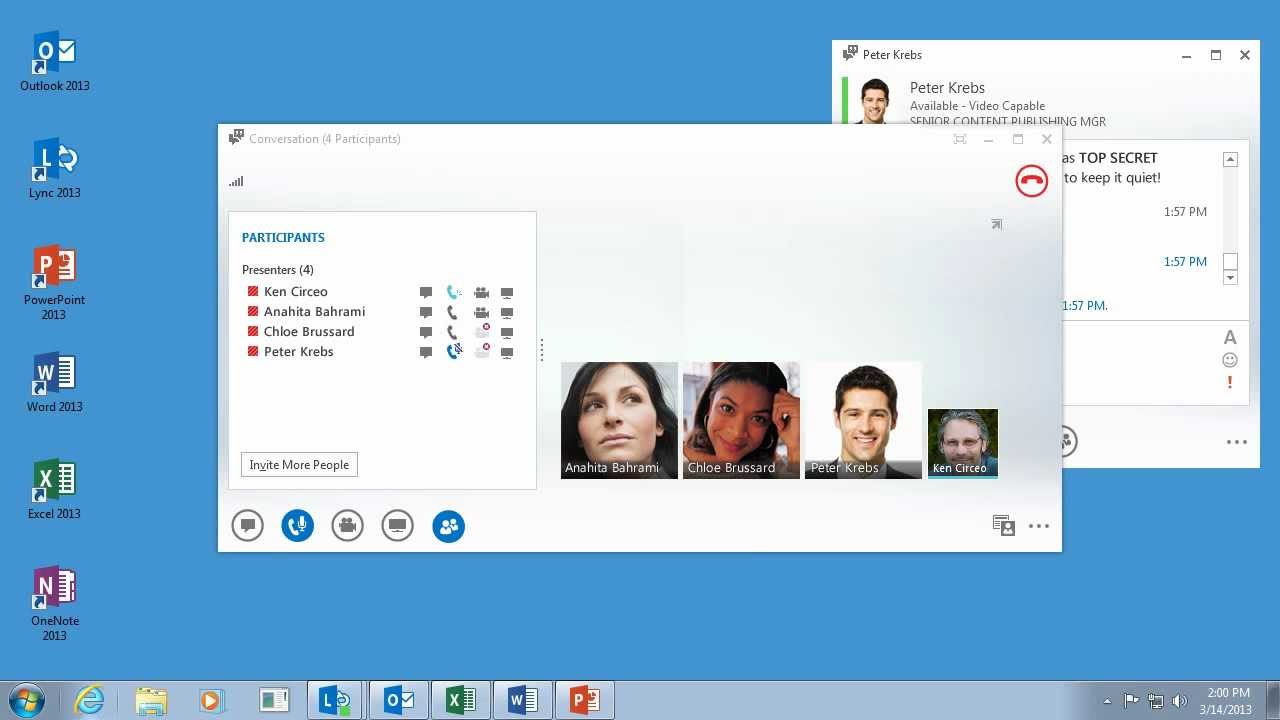This screenshot has height=720, width=1280.
Task: Open emoticon picker in Peter Krebs window
Action: pyautogui.click(x=1230, y=360)
